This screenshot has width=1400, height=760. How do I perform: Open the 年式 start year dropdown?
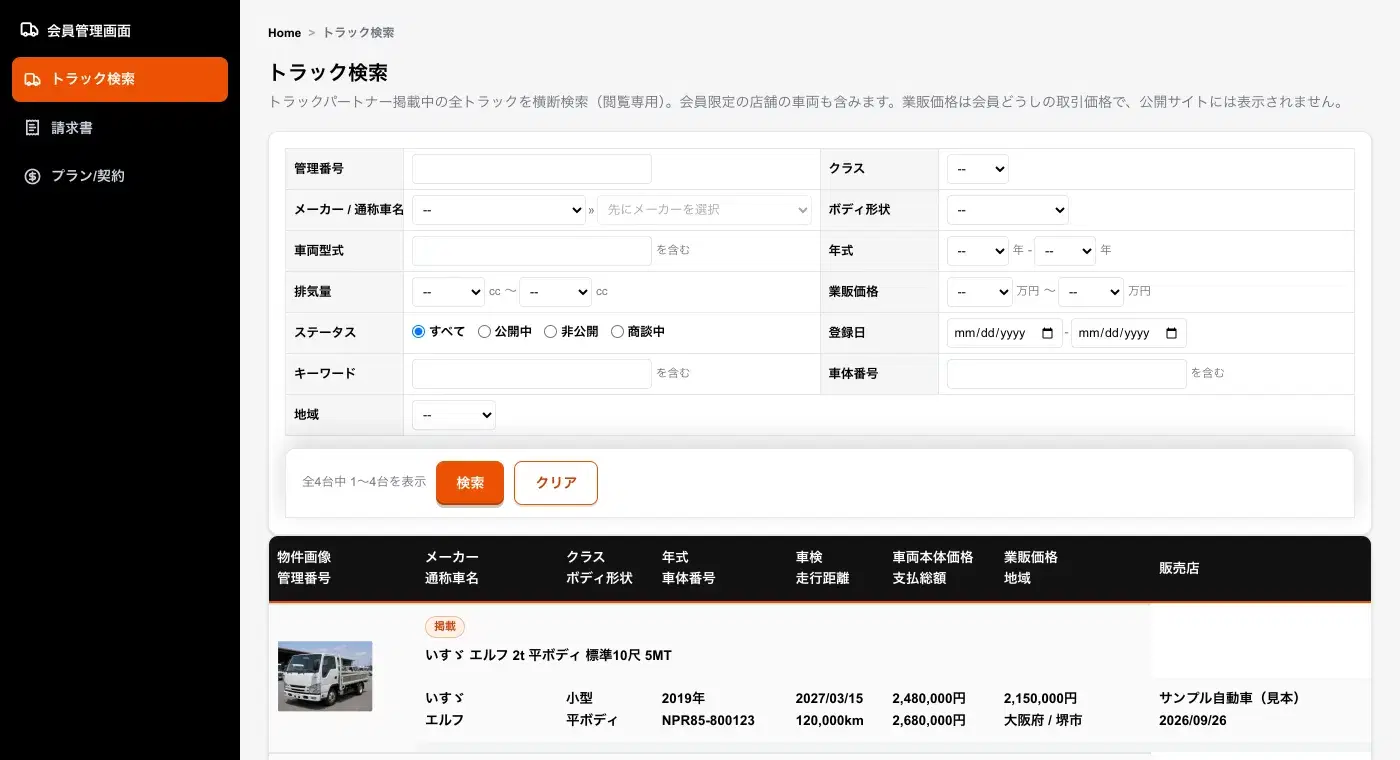pos(978,250)
